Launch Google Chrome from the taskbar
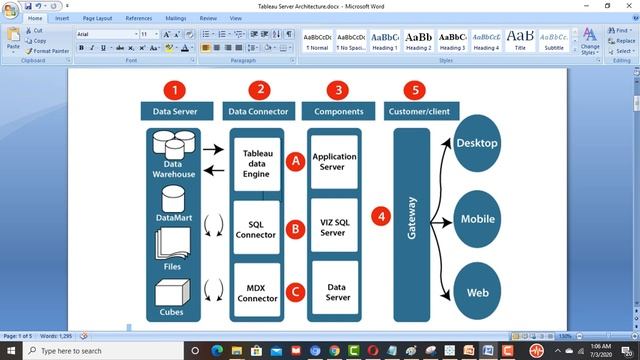Viewport: 640px width, 360px height. tap(334, 351)
